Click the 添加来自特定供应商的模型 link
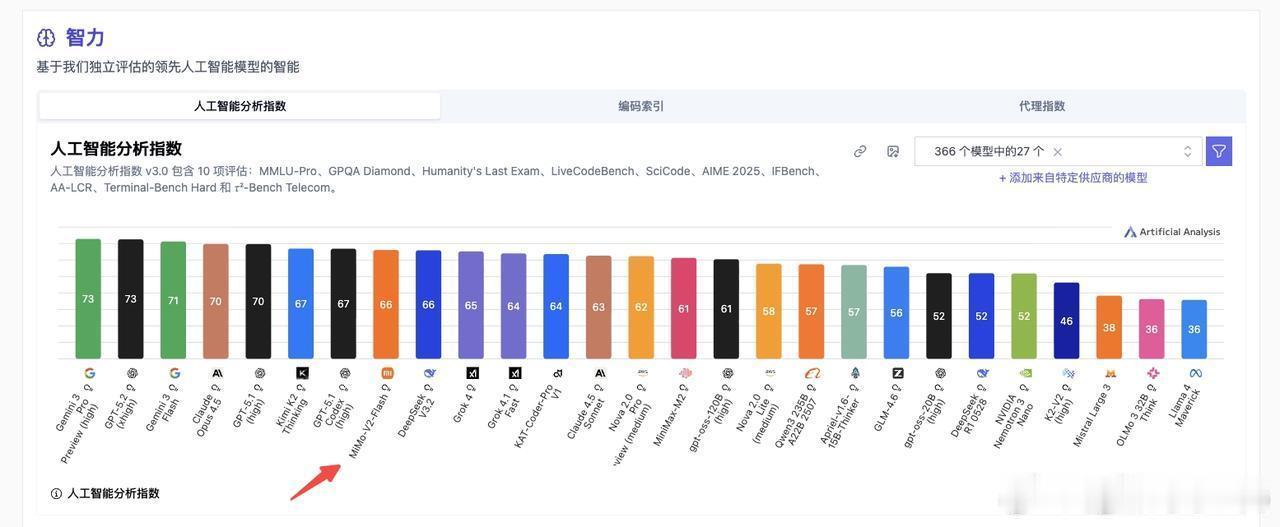1280x527 pixels. pos(1073,178)
